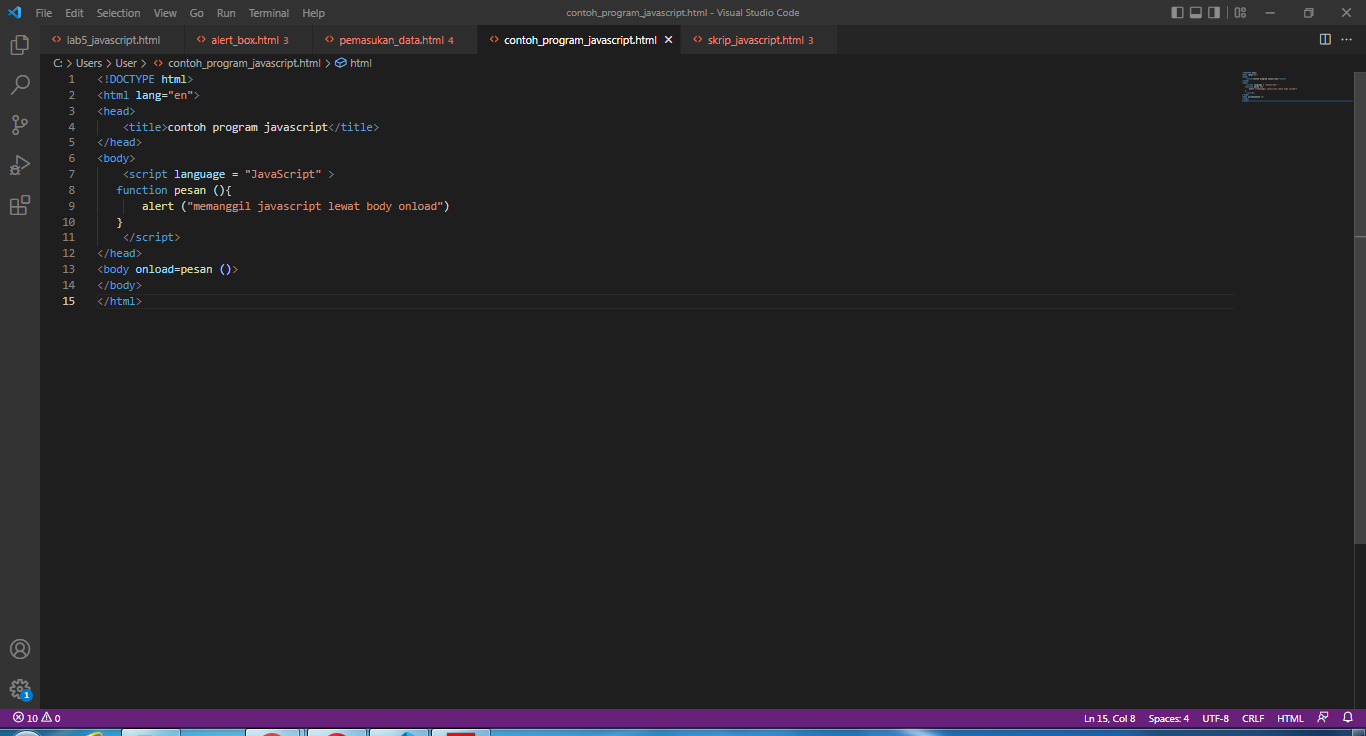The width and height of the screenshot is (1366, 736).
Task: Toggle the Primary Side Bar icon
Action: 1176,12
